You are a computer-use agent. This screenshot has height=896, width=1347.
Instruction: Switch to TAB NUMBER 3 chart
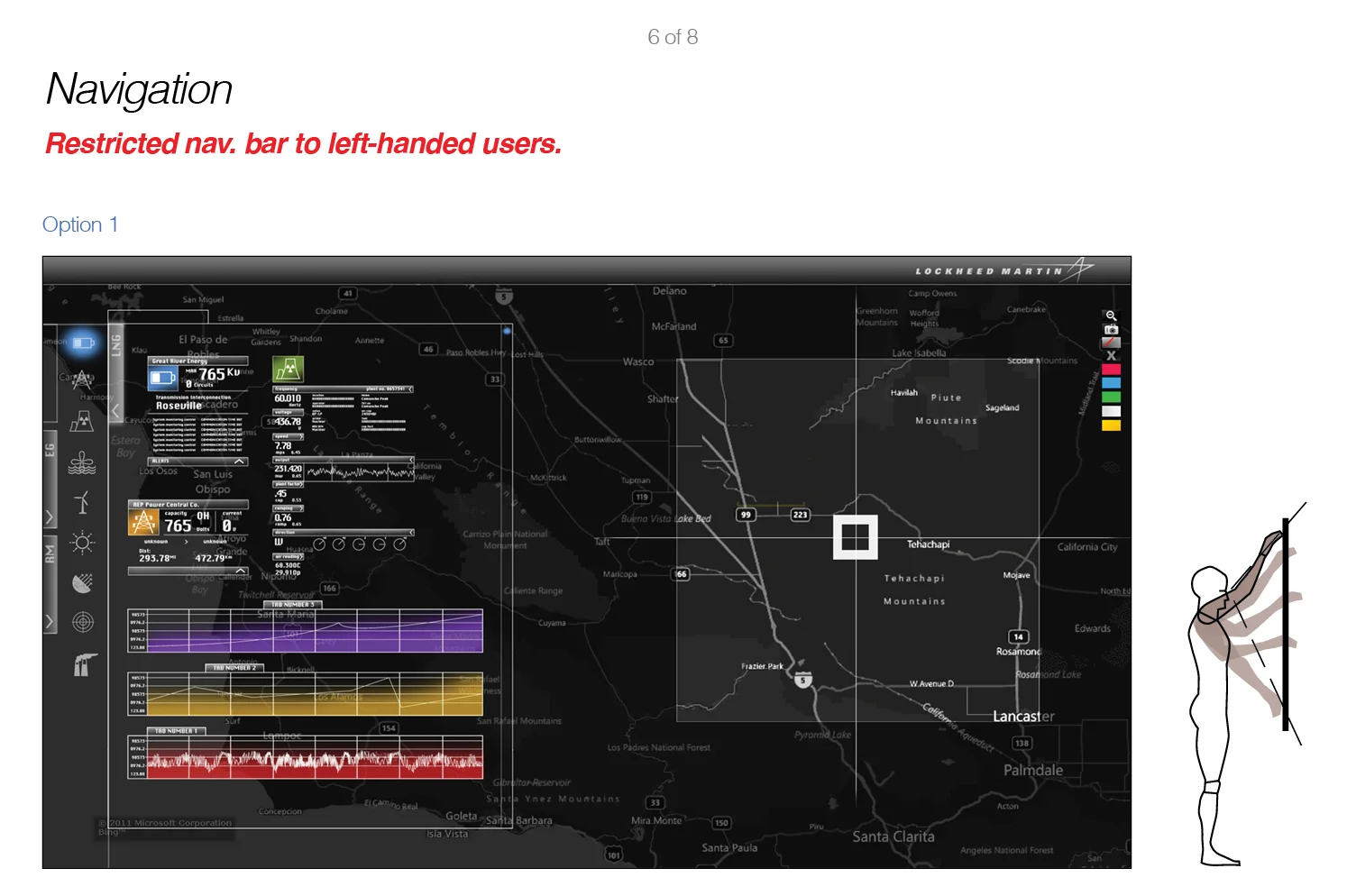click(x=292, y=605)
